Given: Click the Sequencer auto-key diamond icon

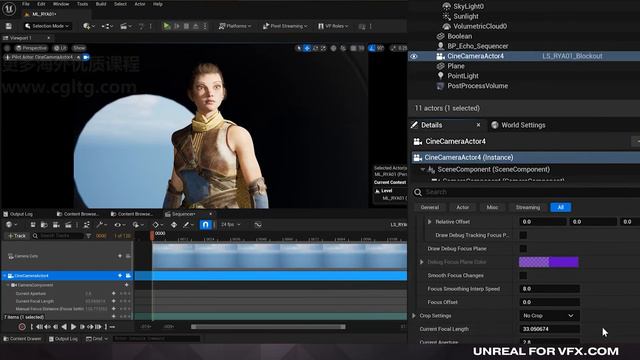Looking at the screenshot, I should click(x=174, y=225).
